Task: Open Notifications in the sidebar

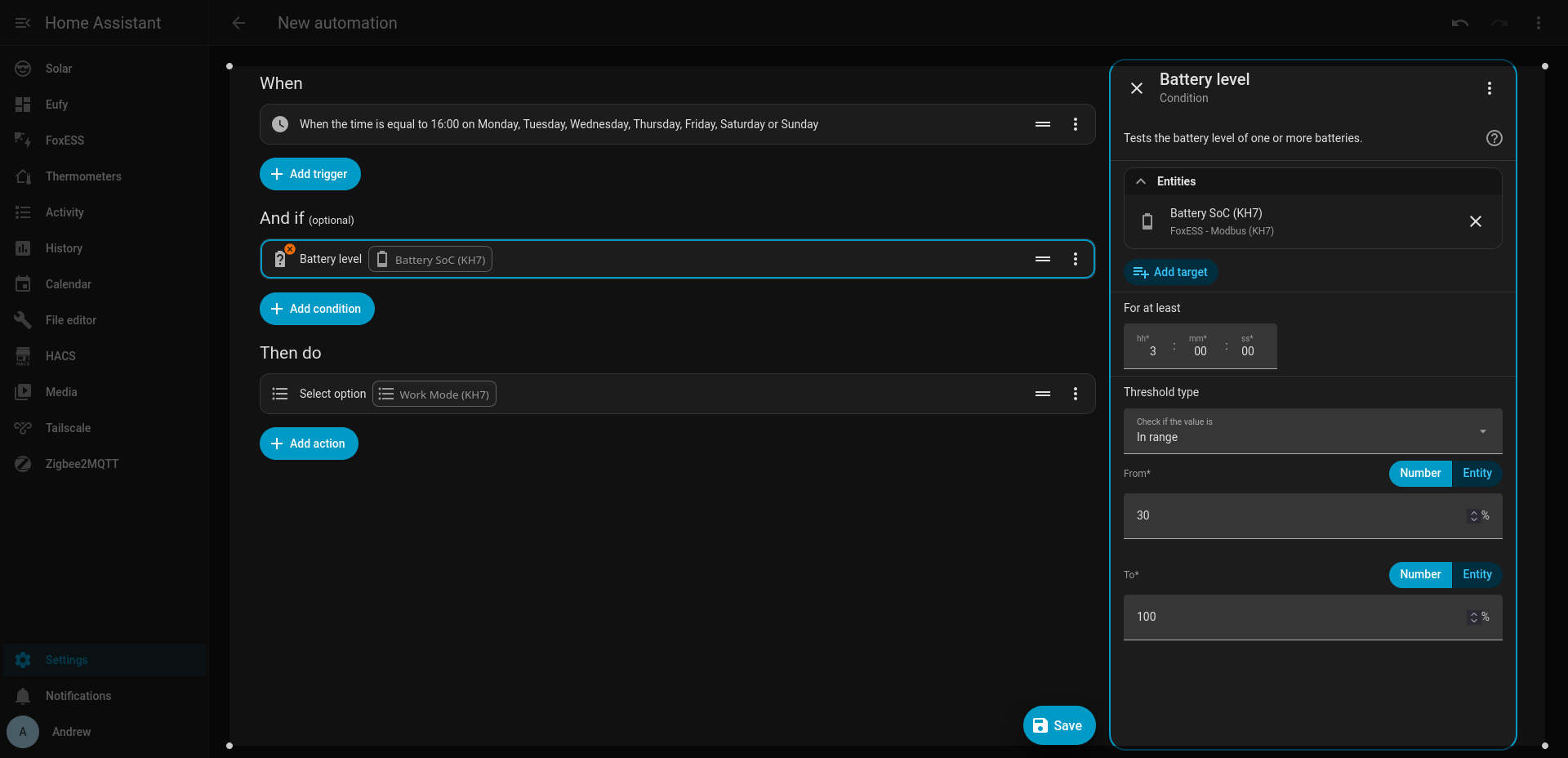Action: [x=105, y=696]
